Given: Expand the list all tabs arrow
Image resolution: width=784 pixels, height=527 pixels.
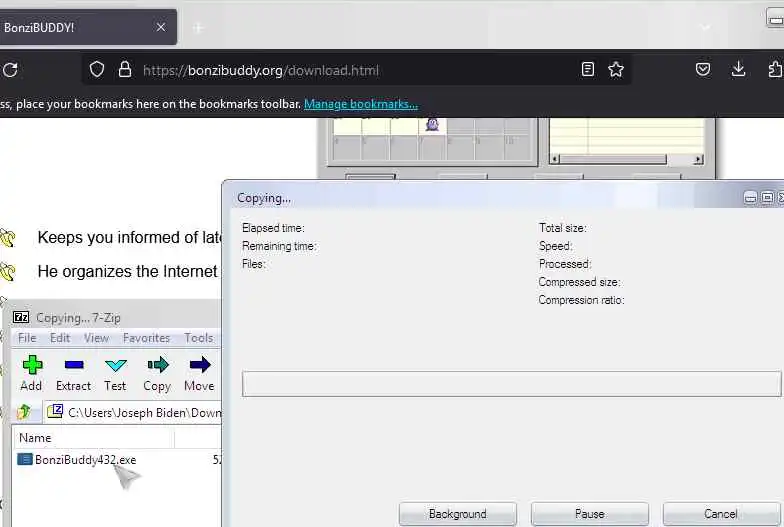Looking at the screenshot, I should [705, 28].
